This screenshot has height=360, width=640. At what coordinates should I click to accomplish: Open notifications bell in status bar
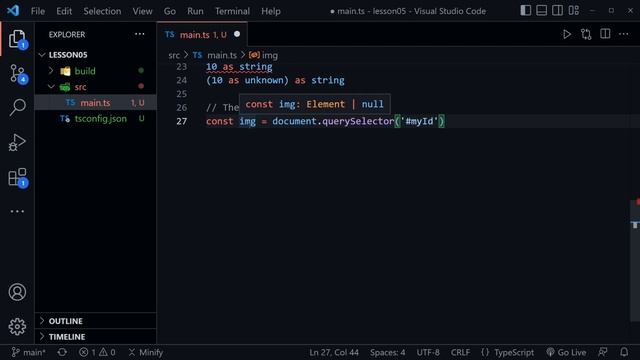pos(624,352)
